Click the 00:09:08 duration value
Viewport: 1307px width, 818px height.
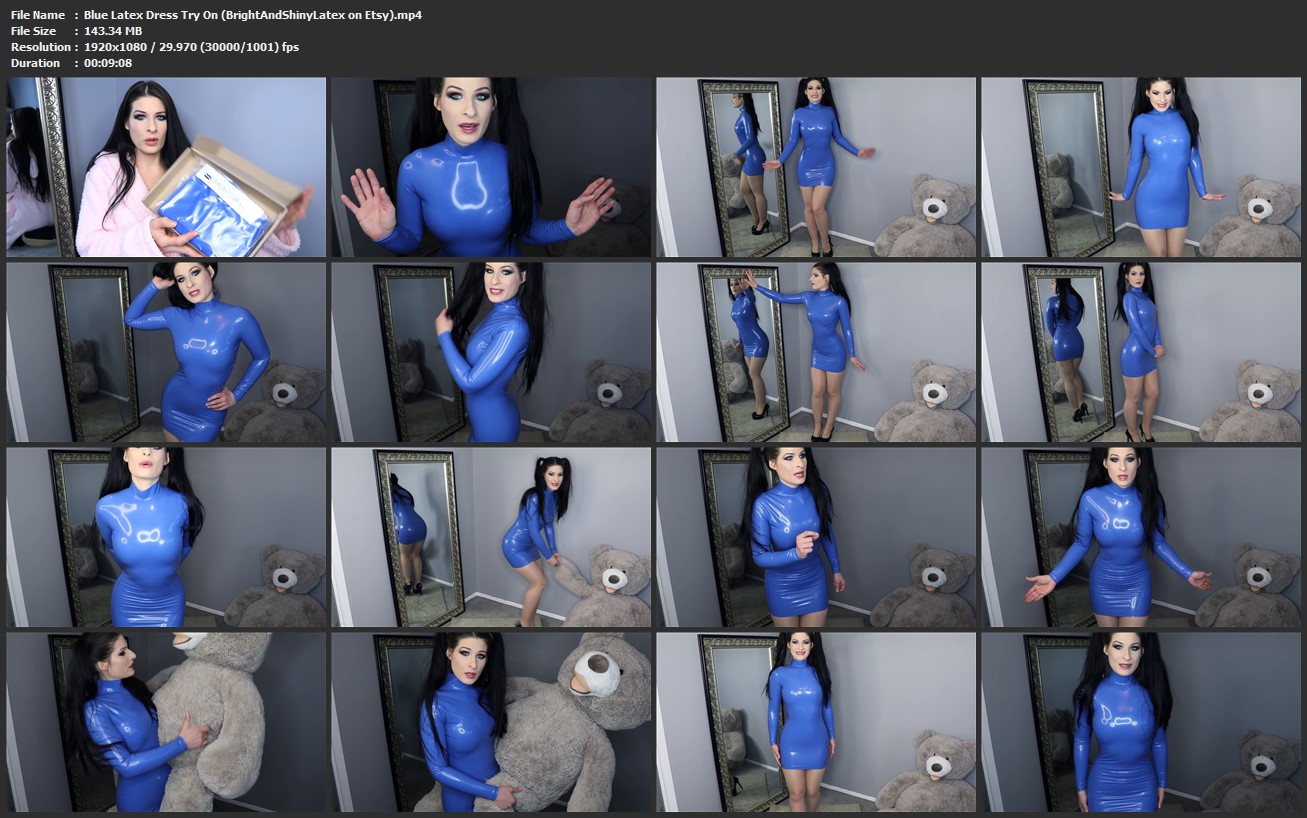[x=108, y=63]
